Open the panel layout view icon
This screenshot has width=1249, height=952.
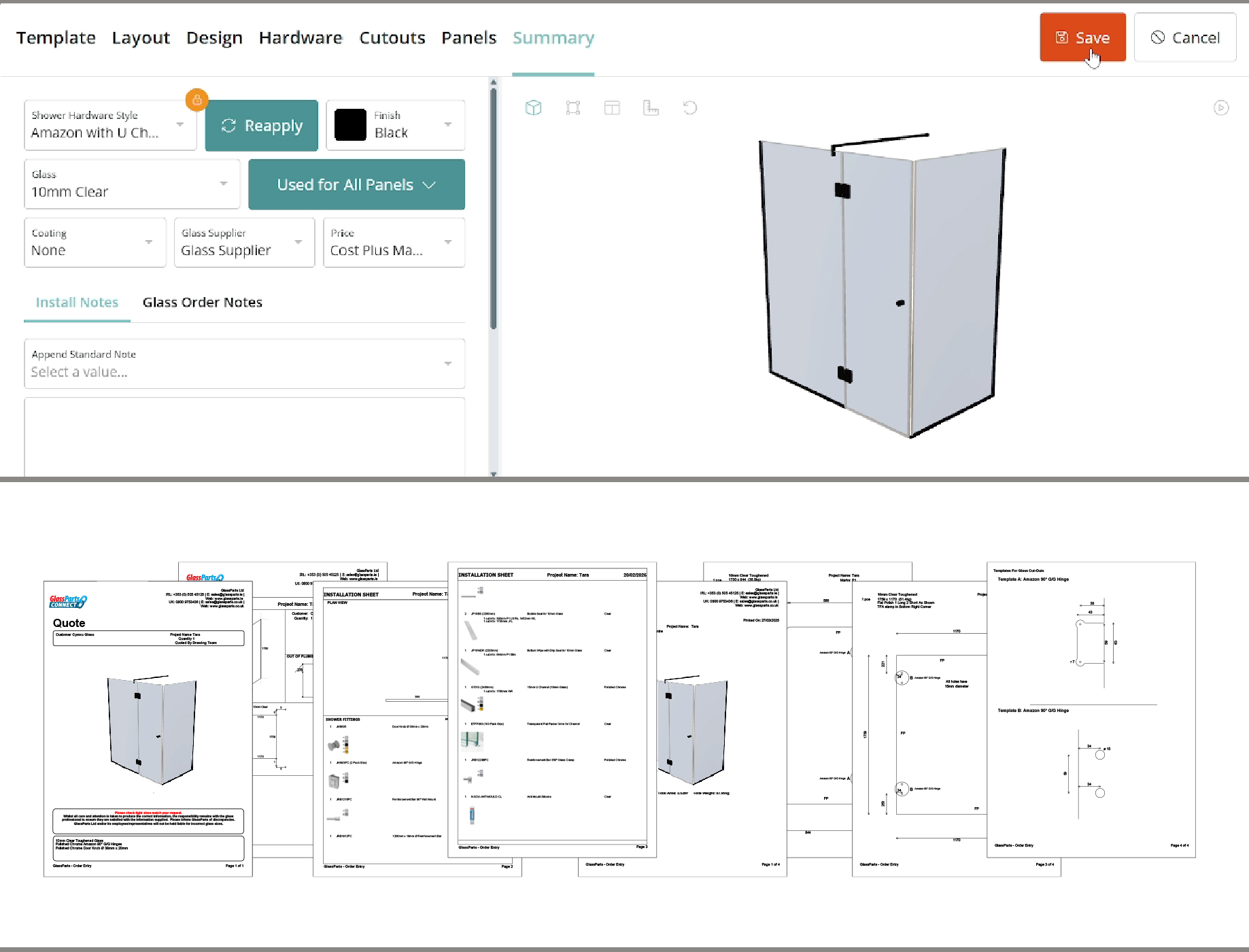click(x=612, y=107)
